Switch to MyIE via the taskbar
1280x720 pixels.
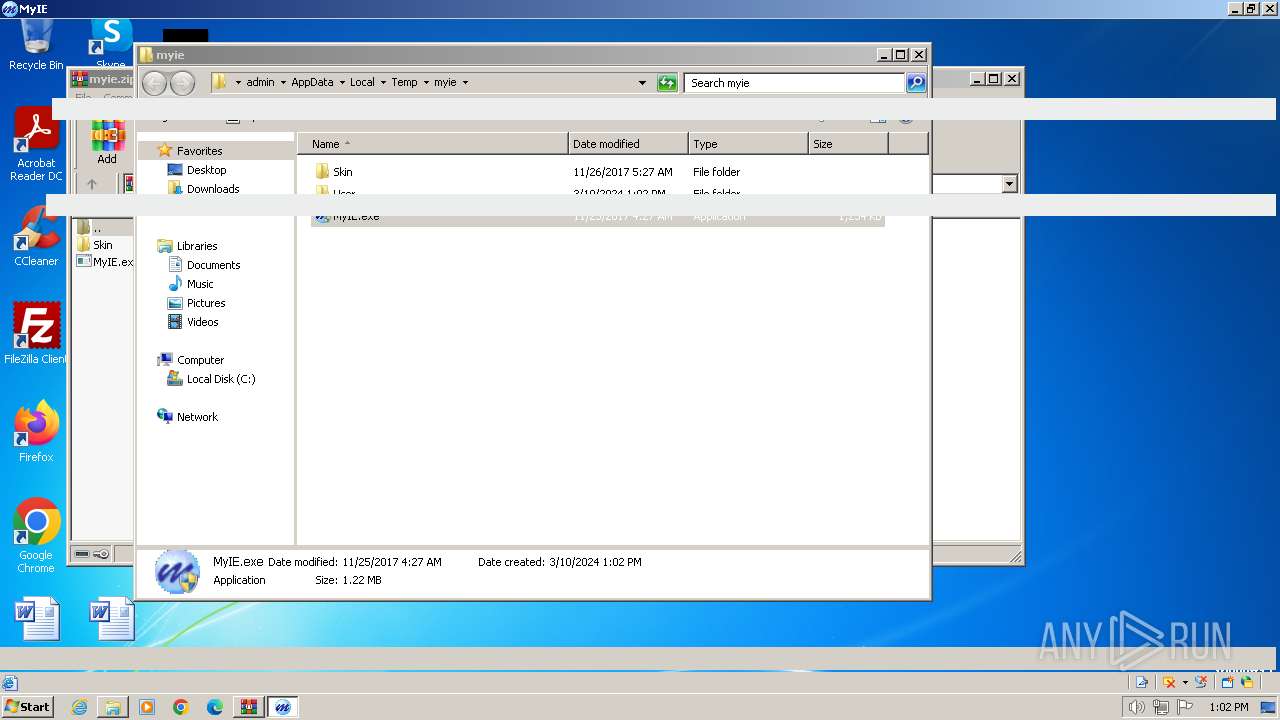point(283,707)
